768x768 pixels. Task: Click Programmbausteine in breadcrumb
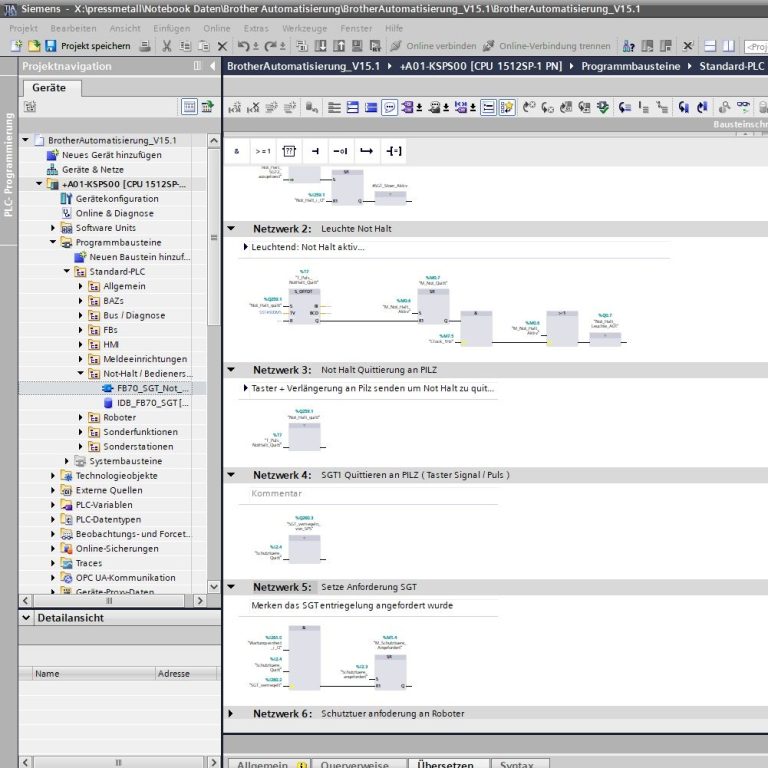coord(631,66)
